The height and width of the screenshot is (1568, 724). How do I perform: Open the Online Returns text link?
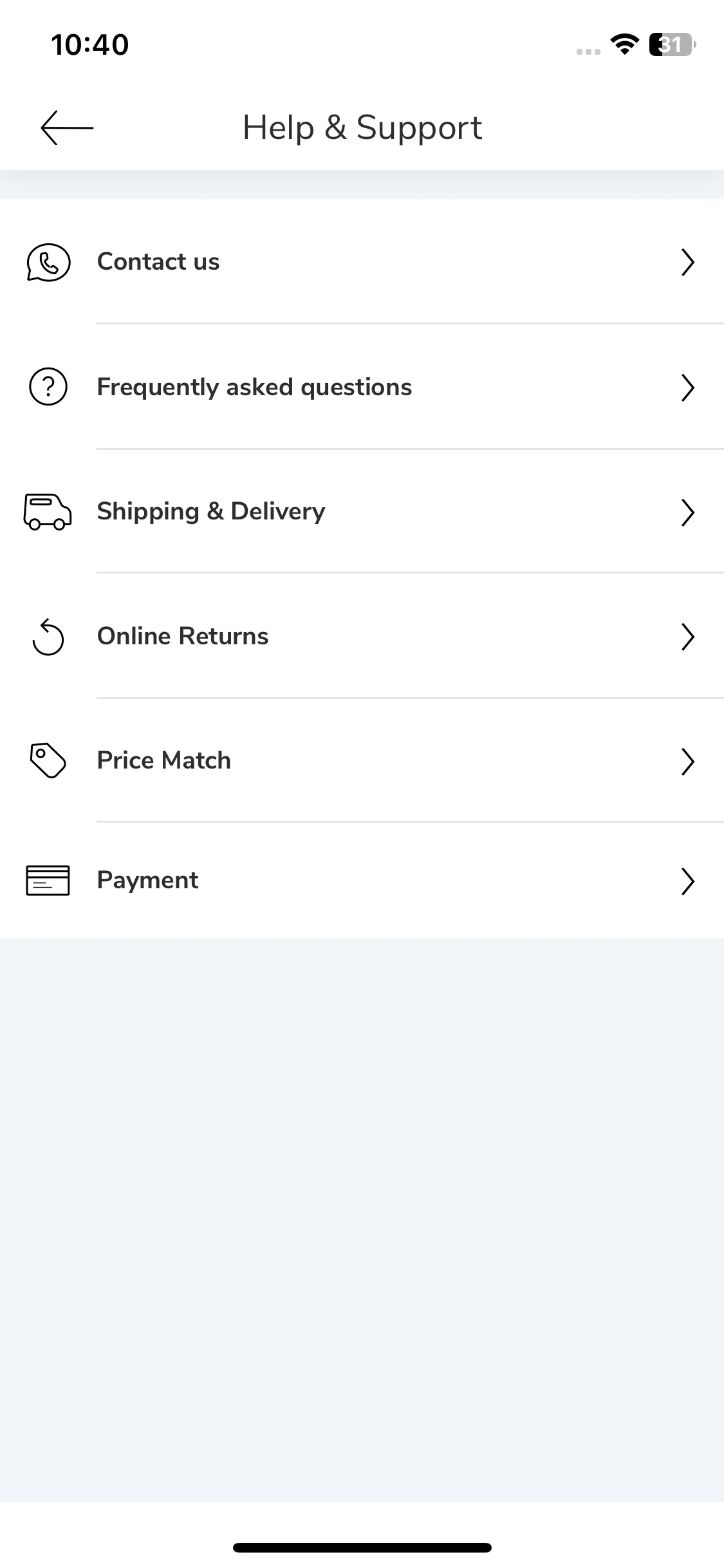(183, 636)
